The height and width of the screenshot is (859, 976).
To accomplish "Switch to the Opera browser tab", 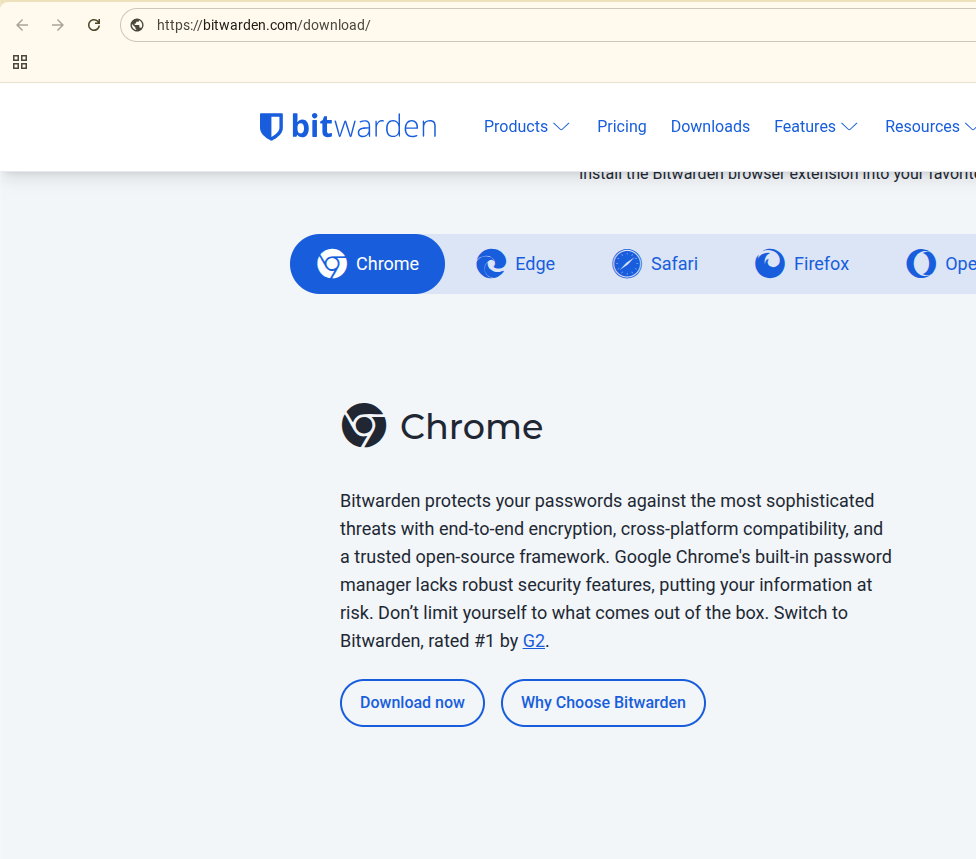I will click(x=940, y=264).
